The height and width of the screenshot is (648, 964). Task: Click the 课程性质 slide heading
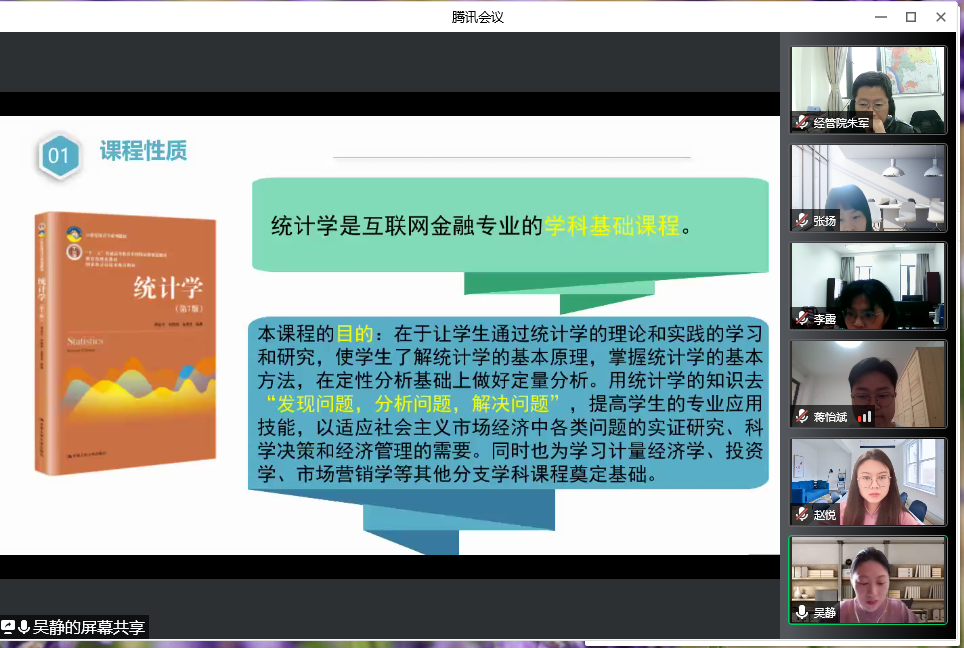[143, 151]
